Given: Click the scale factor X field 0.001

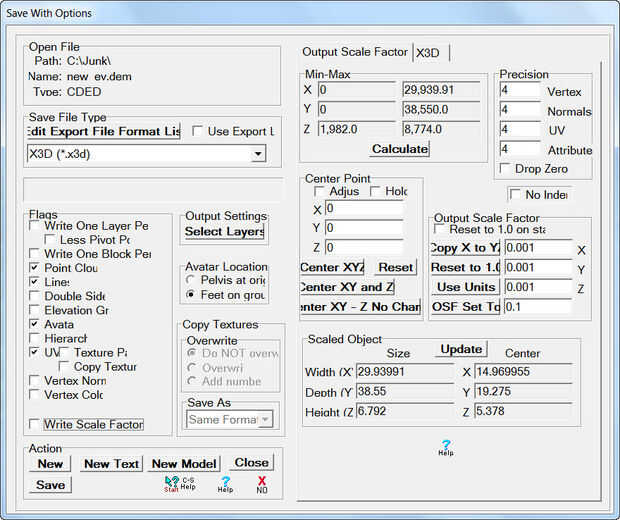Looking at the screenshot, I should tap(538, 248).
